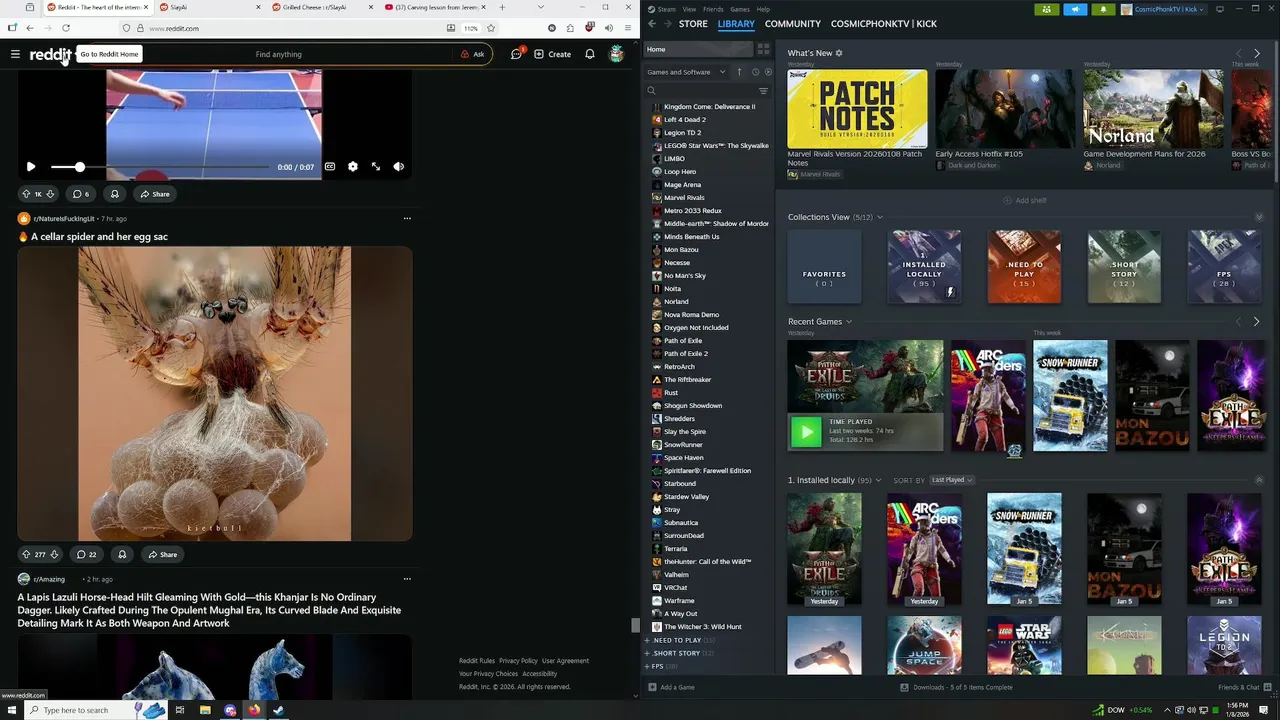This screenshot has height=720, width=1280.
Task: Open the Reddit notifications bell
Action: (590, 54)
